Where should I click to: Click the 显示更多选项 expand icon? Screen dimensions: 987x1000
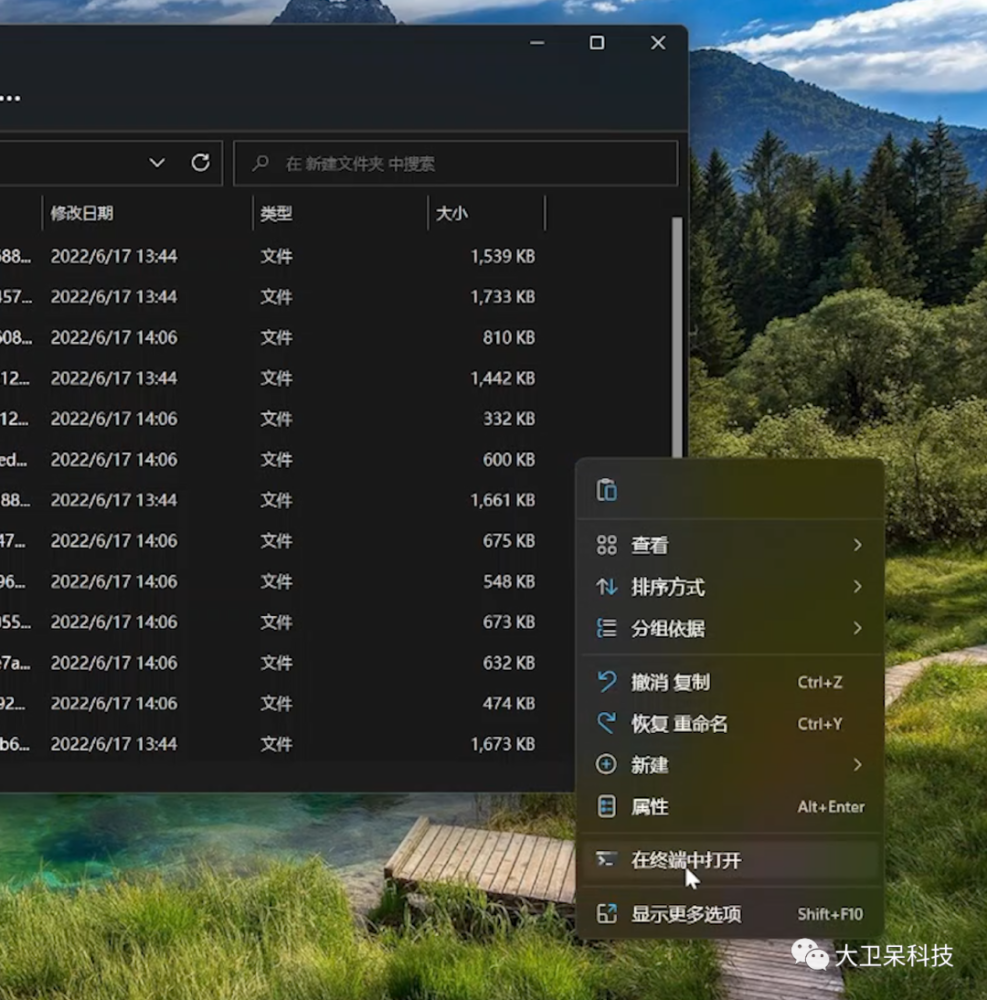606,913
